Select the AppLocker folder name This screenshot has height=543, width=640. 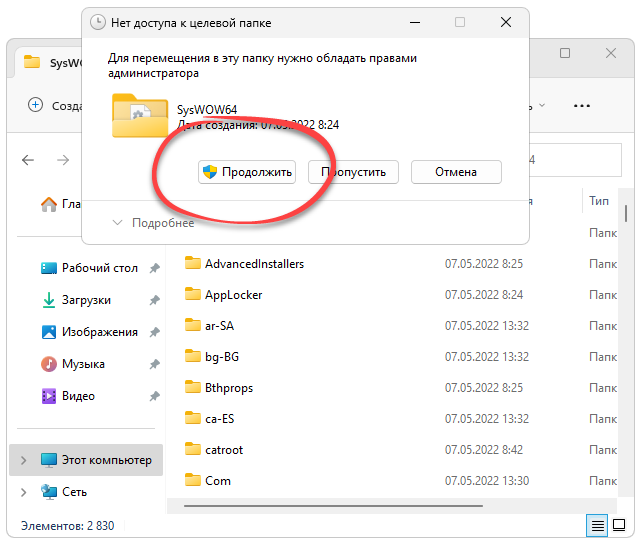coord(233,295)
